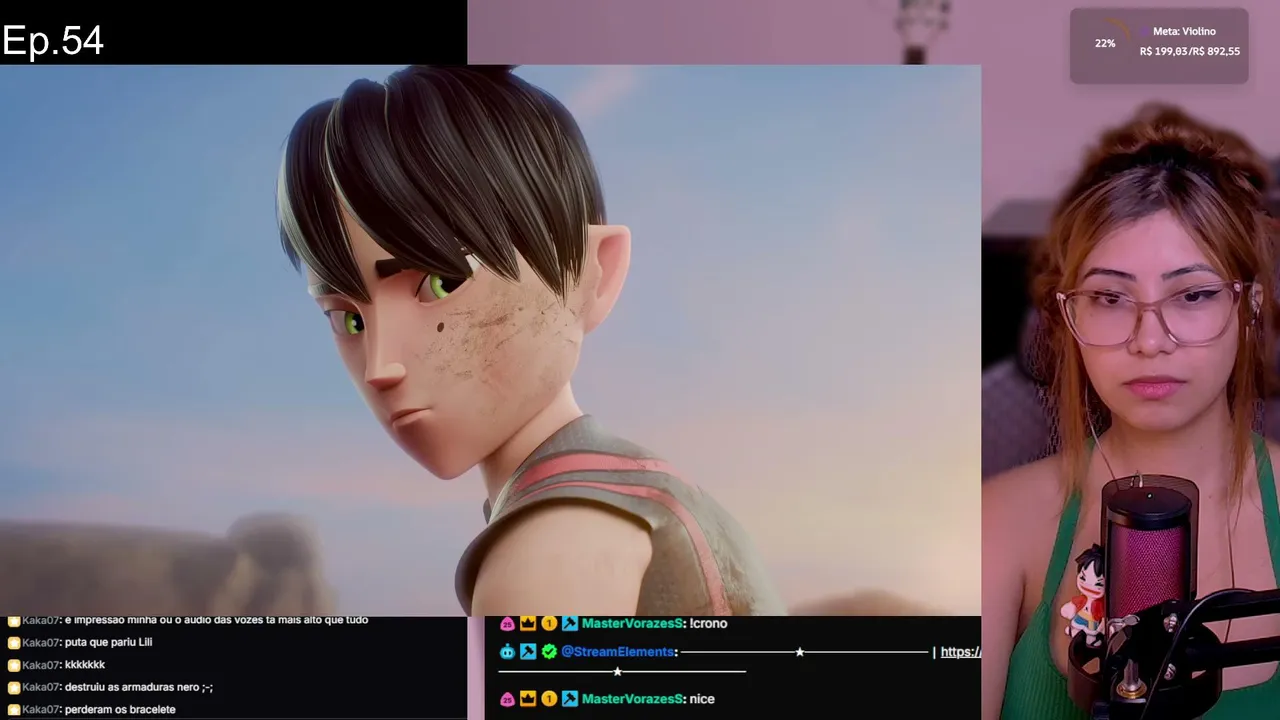The image size is (1280, 720).
Task: Click the blue moderator sword badge on the !crono message
Action: click(x=570, y=623)
